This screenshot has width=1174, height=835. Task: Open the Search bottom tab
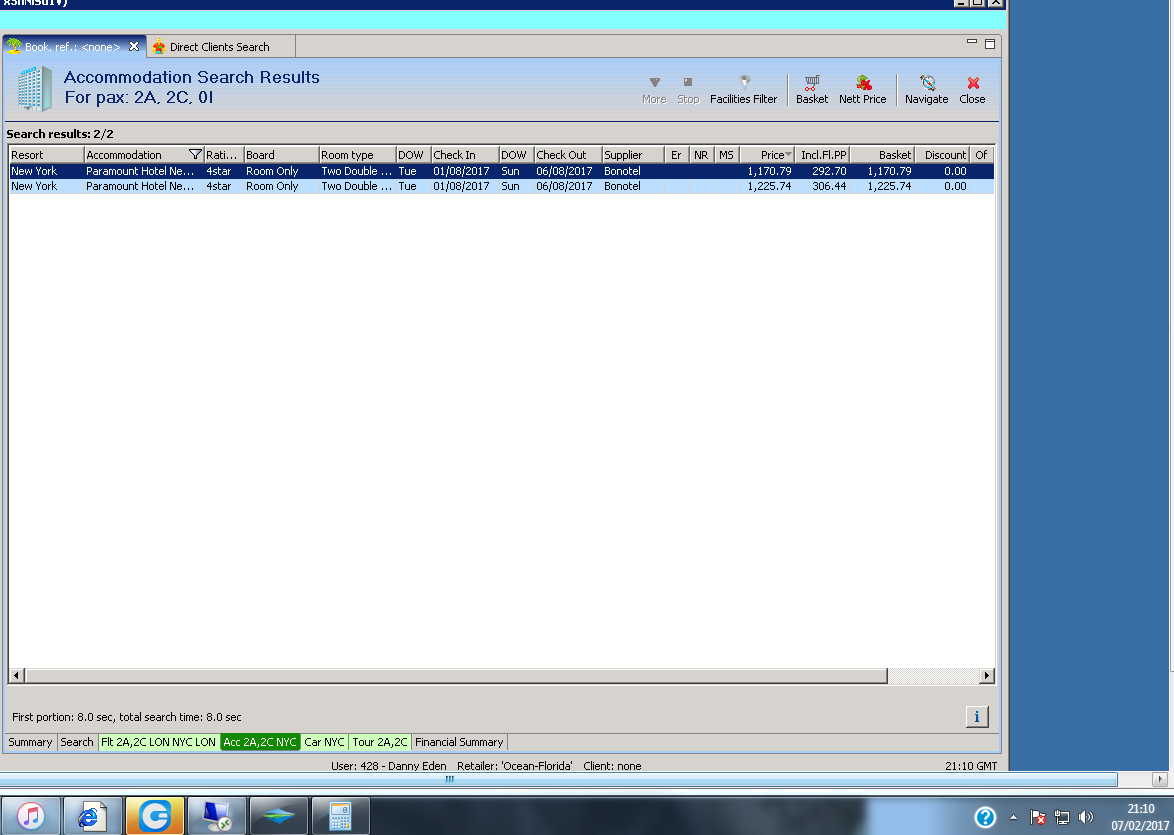pyautogui.click(x=76, y=742)
